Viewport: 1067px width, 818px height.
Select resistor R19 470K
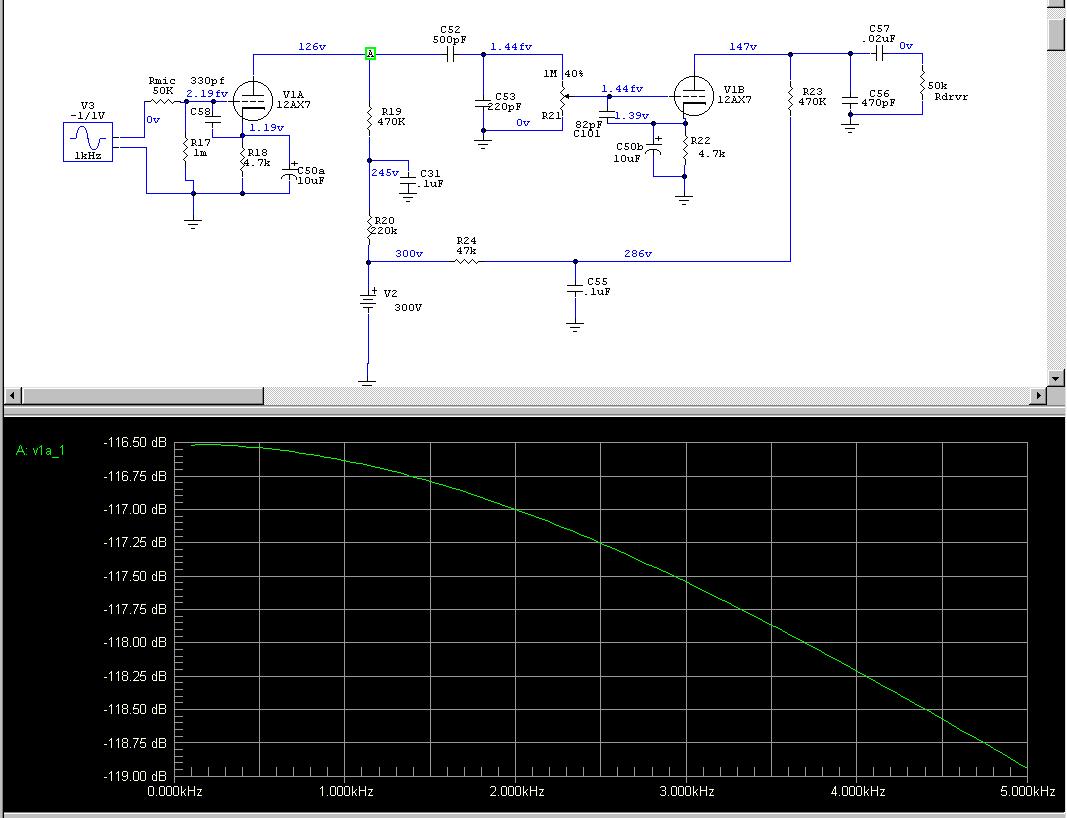tap(370, 119)
